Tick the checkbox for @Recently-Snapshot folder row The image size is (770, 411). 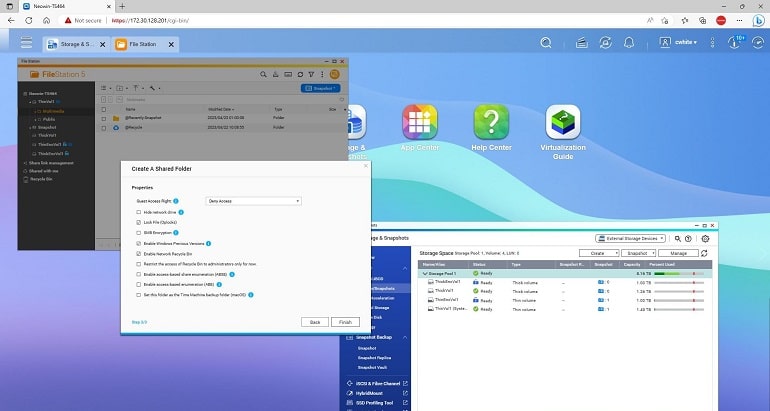(104, 118)
